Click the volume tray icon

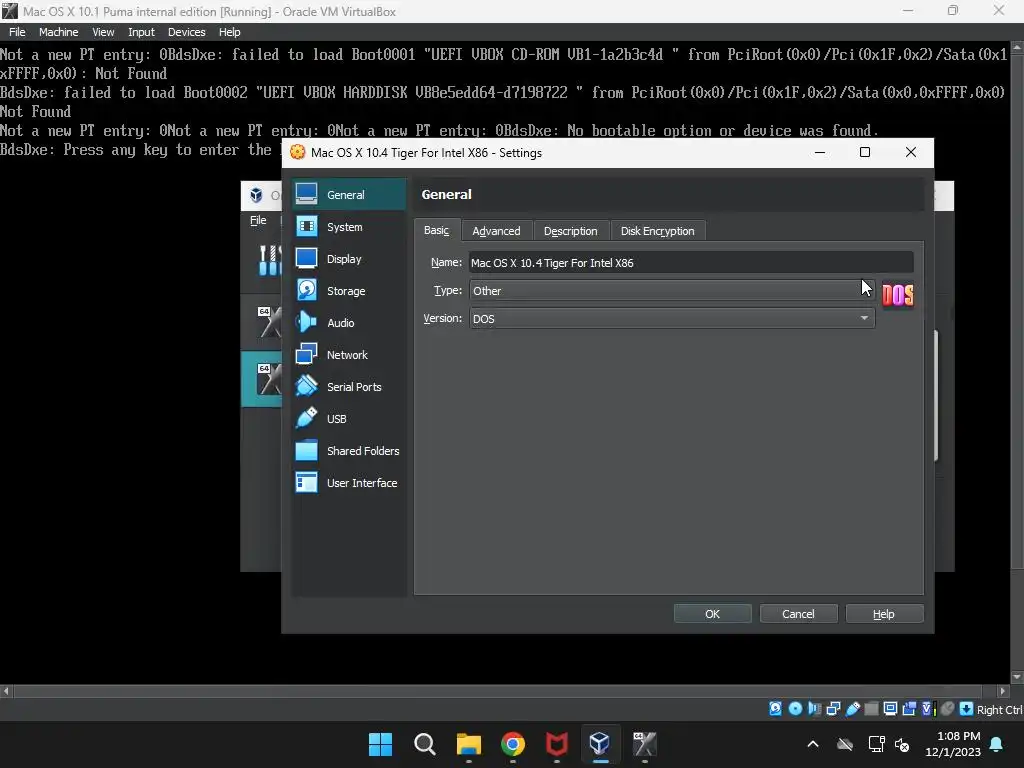(902, 744)
